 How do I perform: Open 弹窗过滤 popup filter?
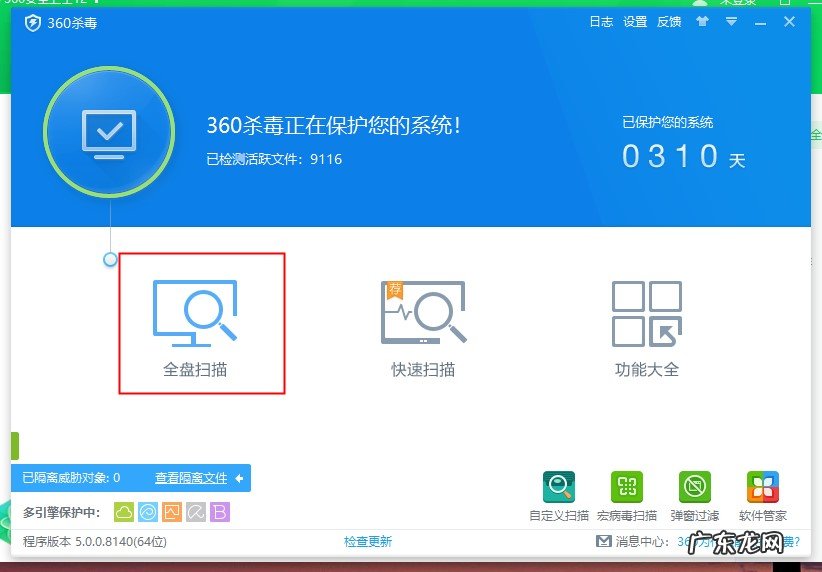[695, 496]
